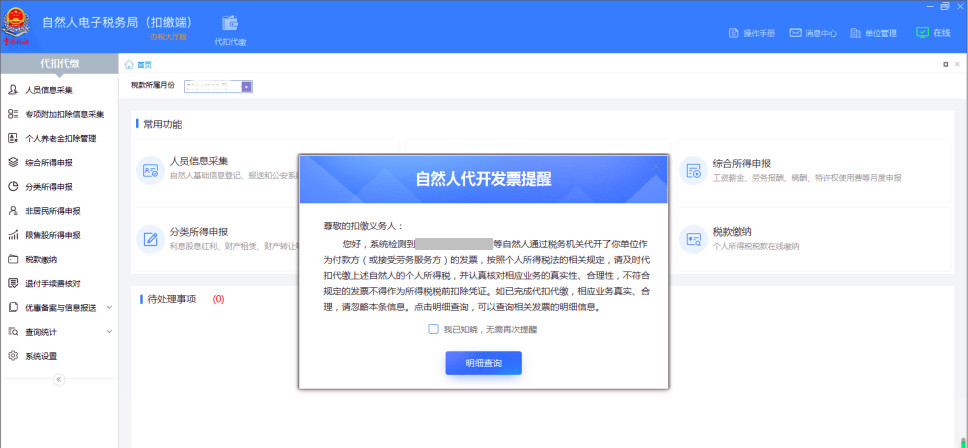Click the 人员信息采集 card title
Screen dimensions: 968x448
[199, 162]
